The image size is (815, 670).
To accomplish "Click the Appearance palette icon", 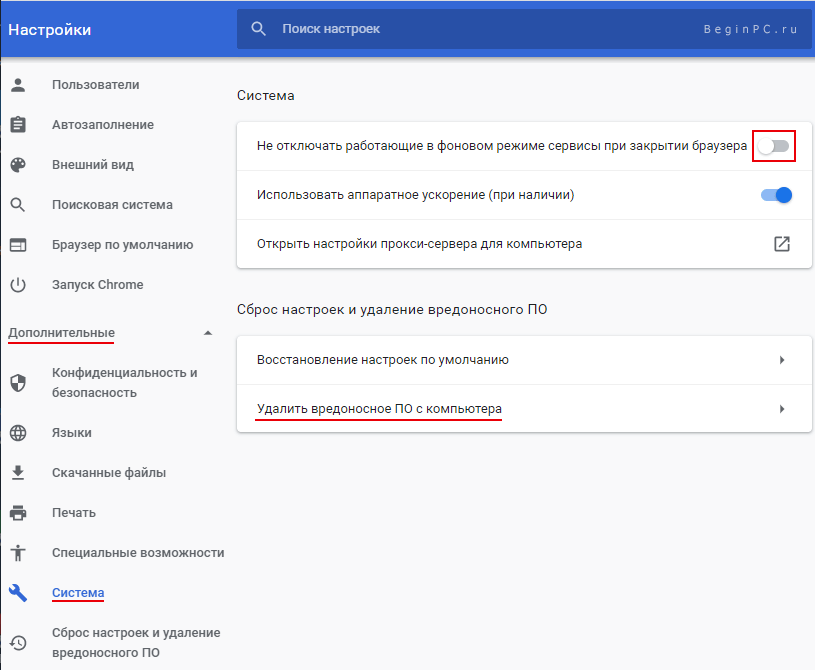I will (18, 165).
